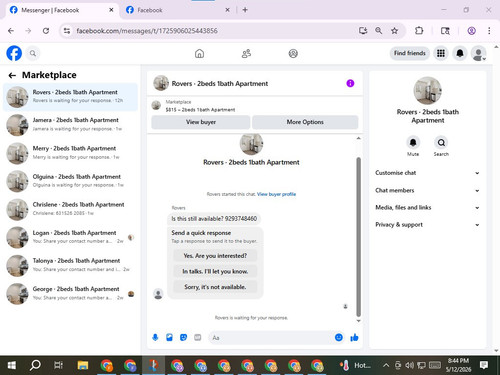Reload the Messenger page

point(46,31)
